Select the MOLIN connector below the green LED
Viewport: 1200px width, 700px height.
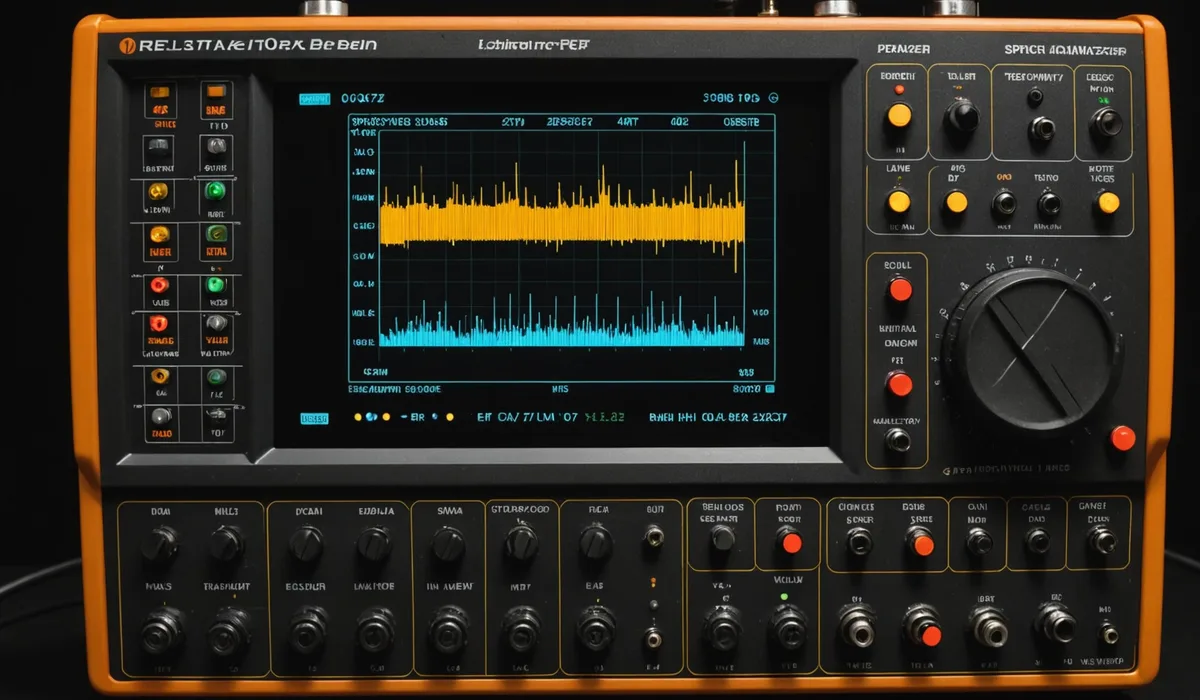(x=788, y=627)
